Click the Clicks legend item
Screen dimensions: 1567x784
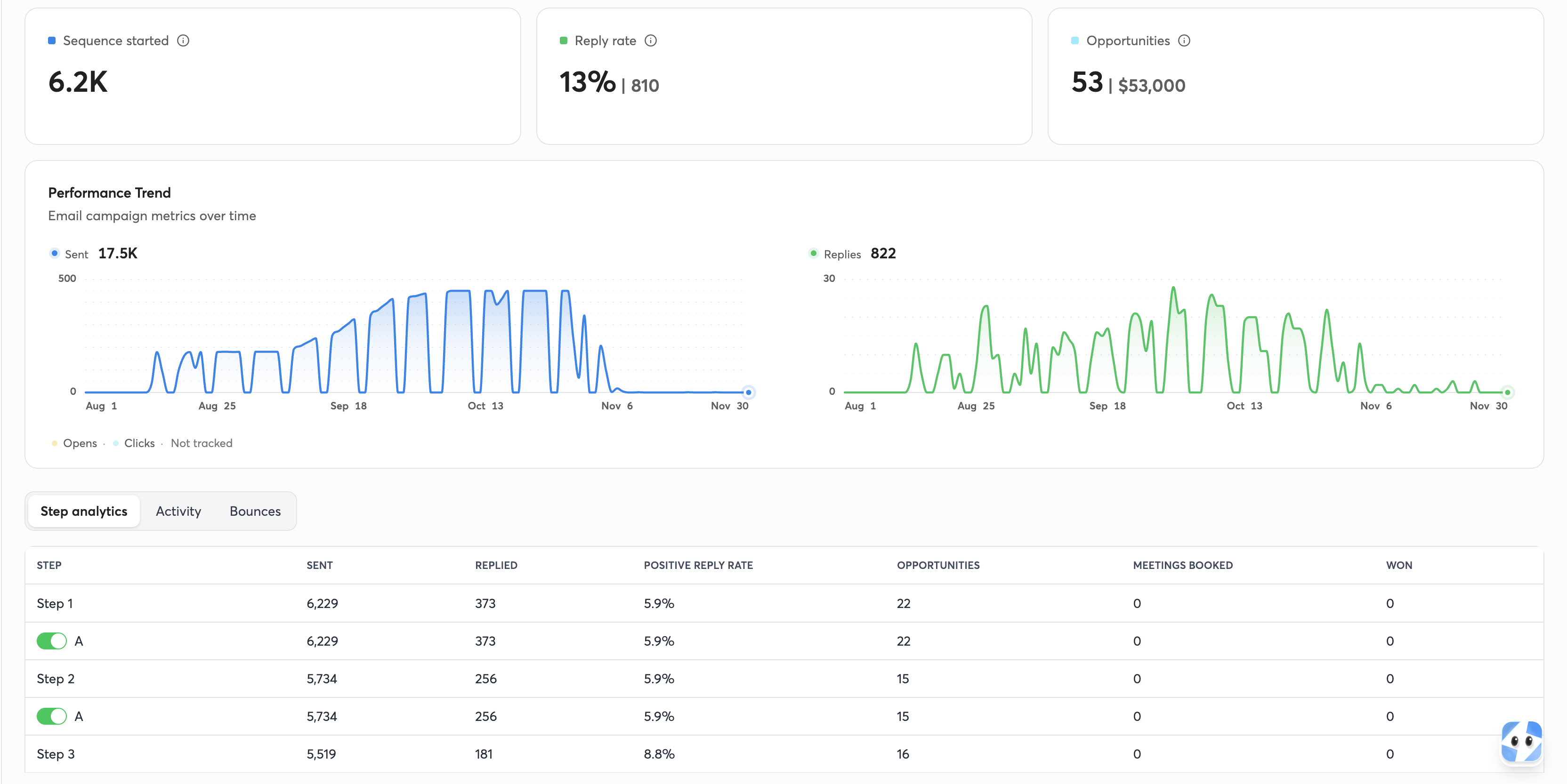pyautogui.click(x=134, y=443)
